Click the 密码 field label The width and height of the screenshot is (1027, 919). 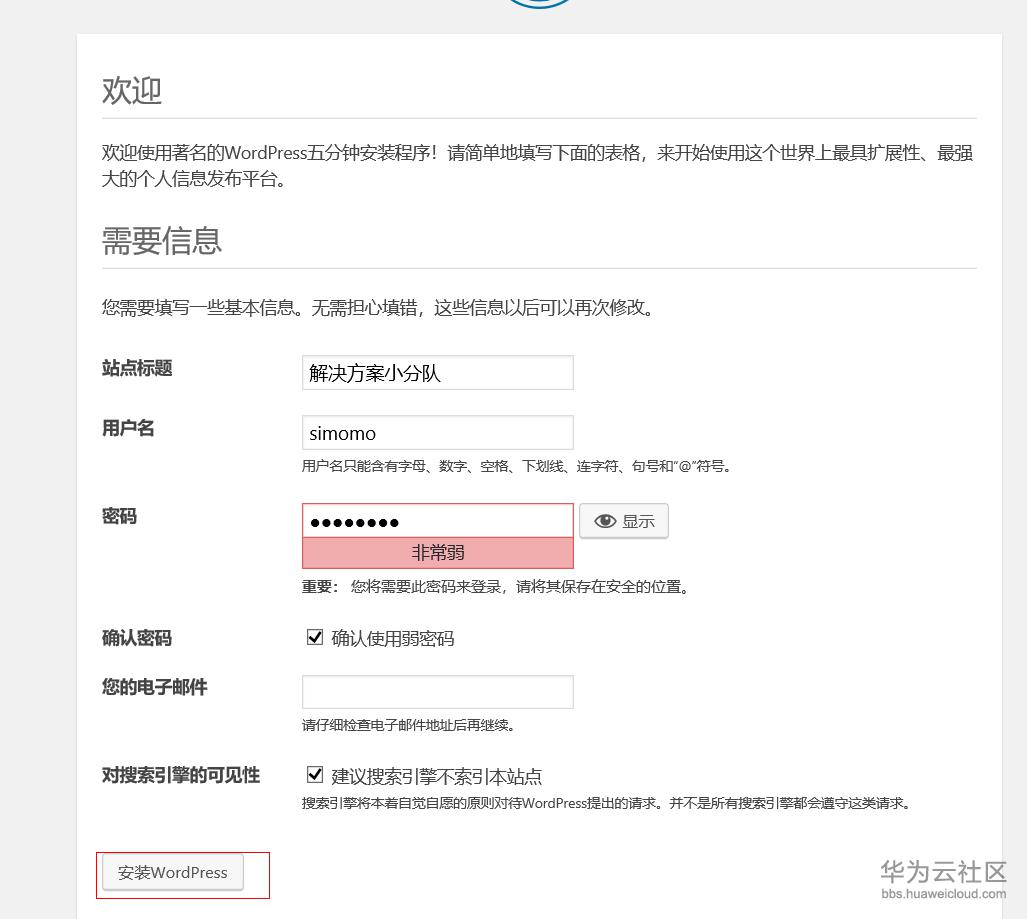pyautogui.click(x=119, y=516)
